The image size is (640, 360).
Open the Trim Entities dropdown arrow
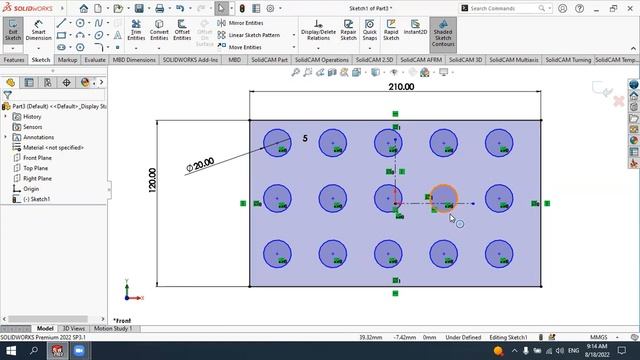(x=136, y=48)
